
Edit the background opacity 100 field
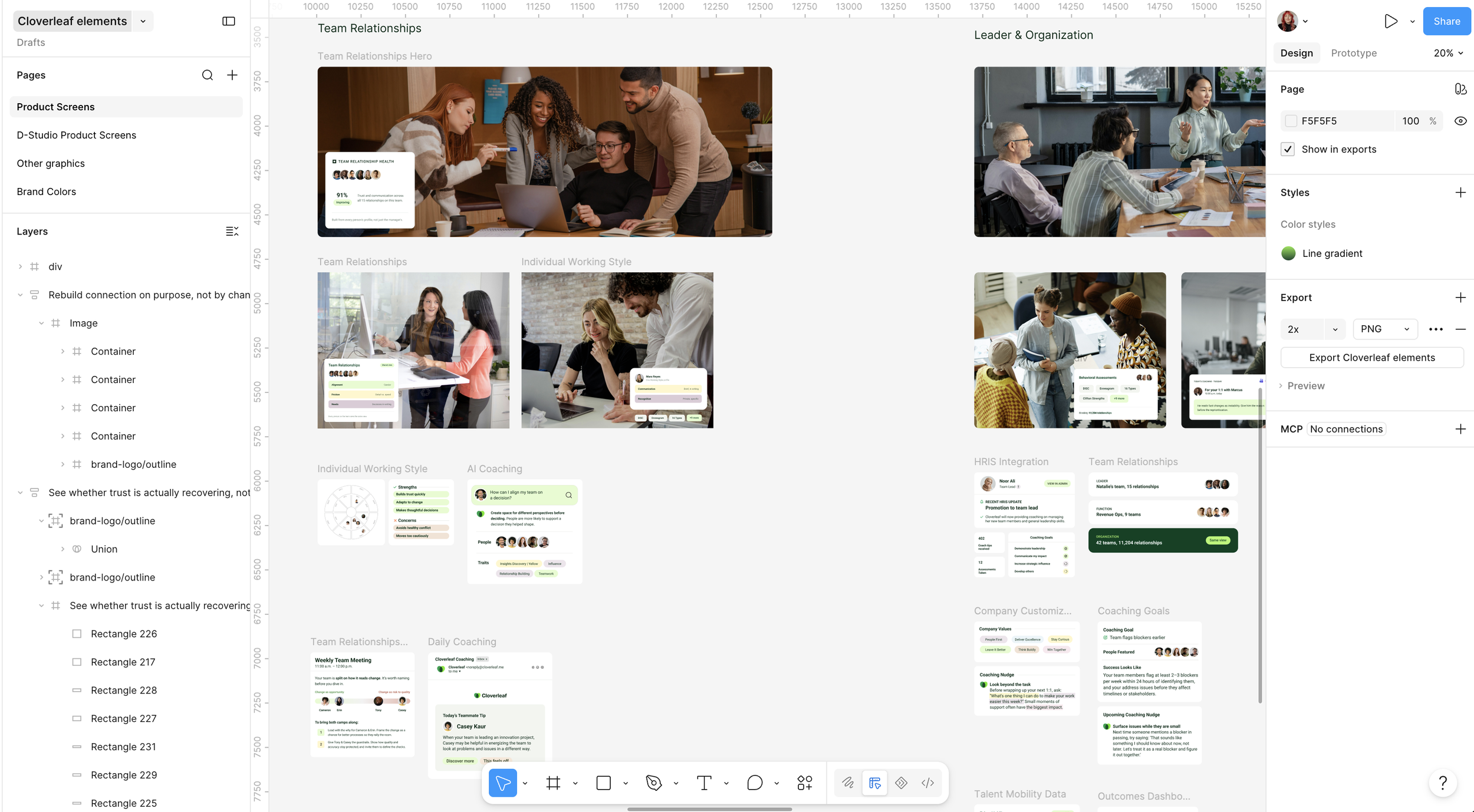tap(1410, 121)
